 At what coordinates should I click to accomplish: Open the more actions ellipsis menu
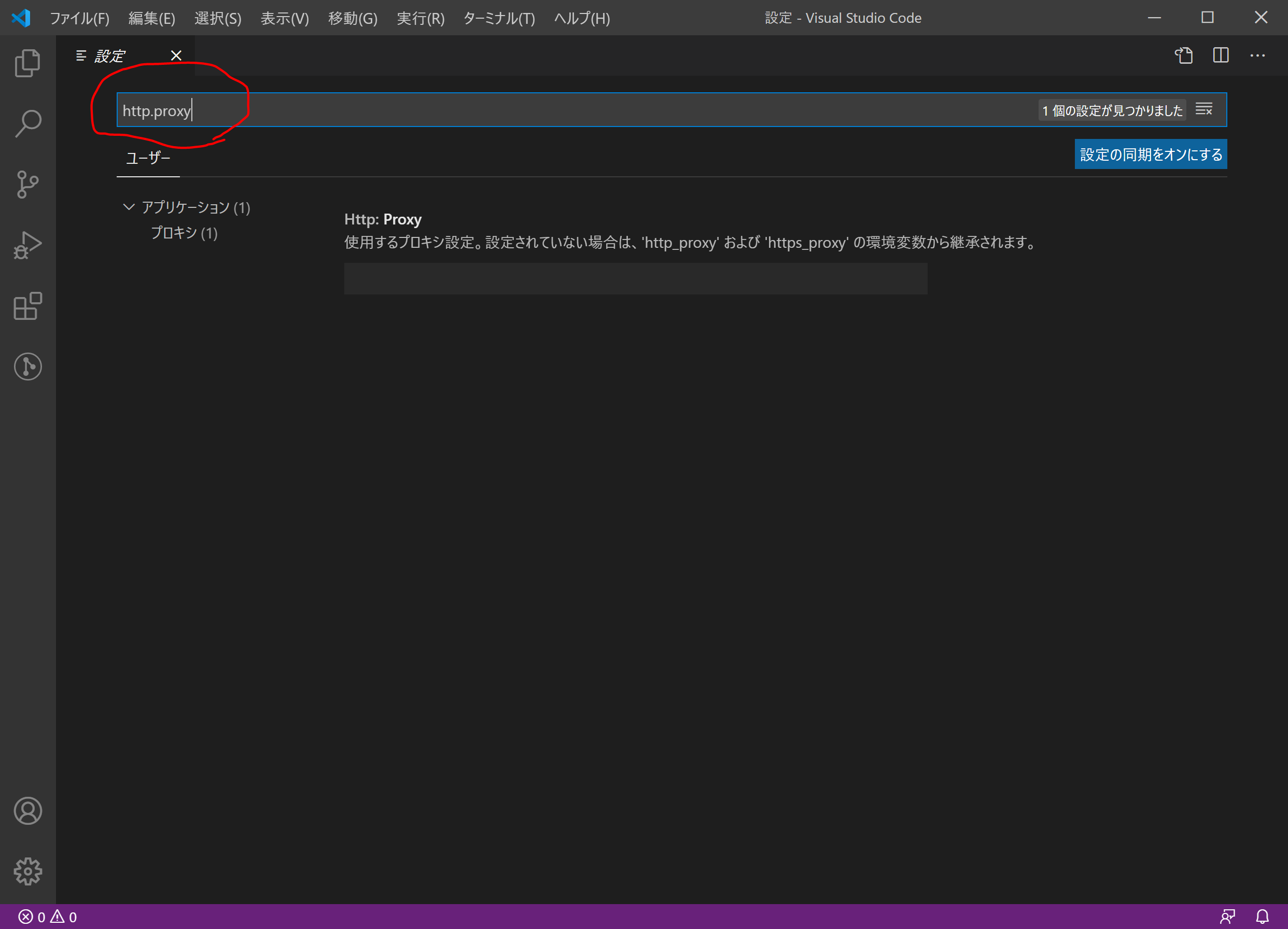coord(1257,55)
